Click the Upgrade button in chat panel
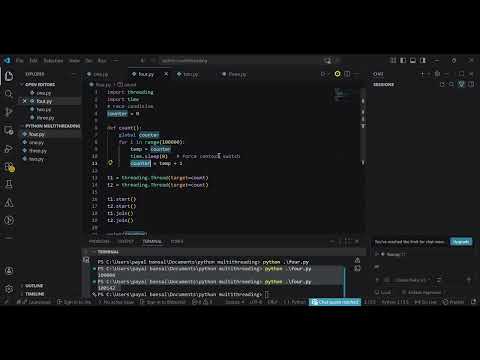Image resolution: width=480 pixels, height=360 pixels. click(x=461, y=242)
